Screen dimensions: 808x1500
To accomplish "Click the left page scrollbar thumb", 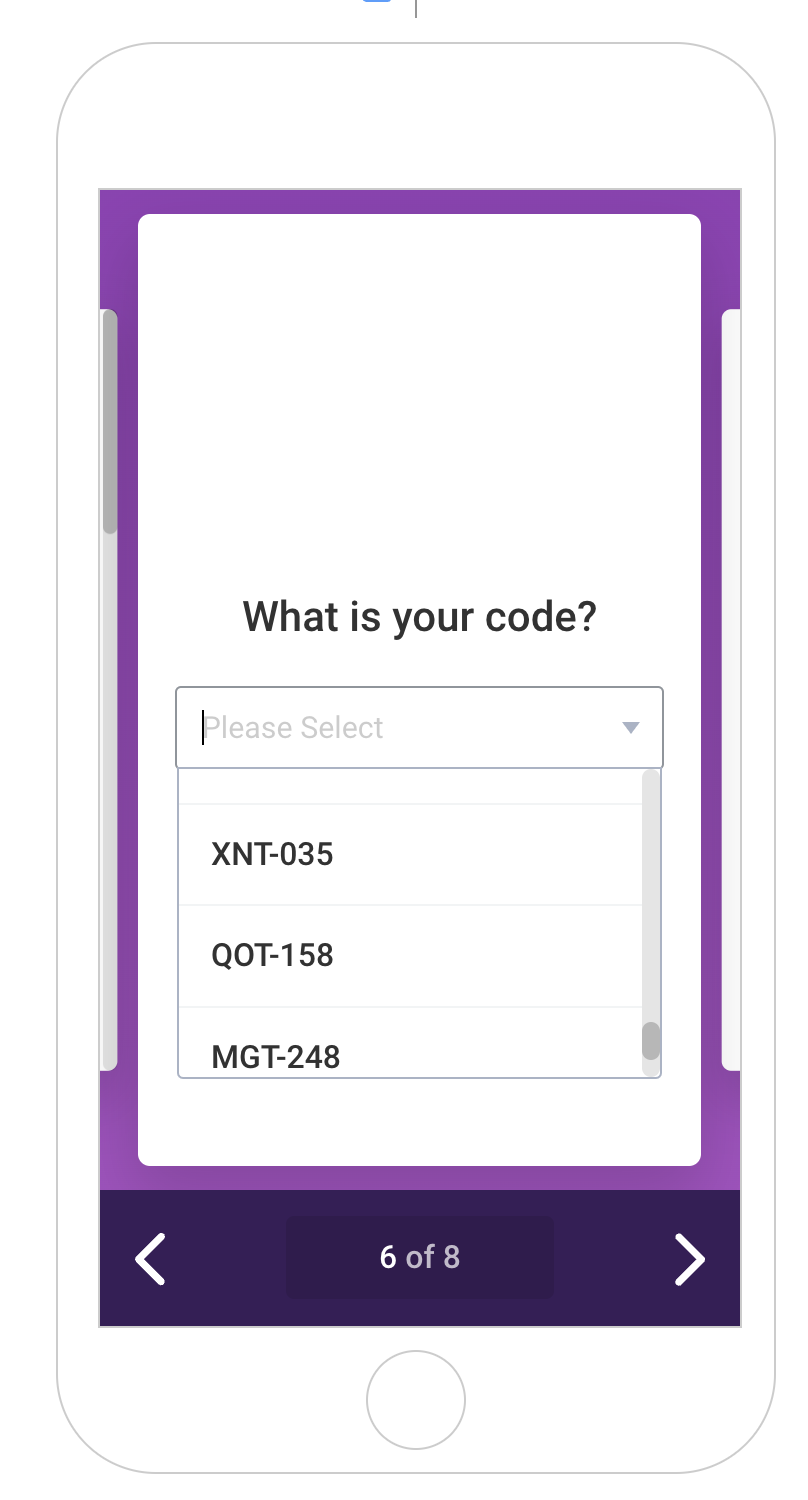I will (110, 421).
